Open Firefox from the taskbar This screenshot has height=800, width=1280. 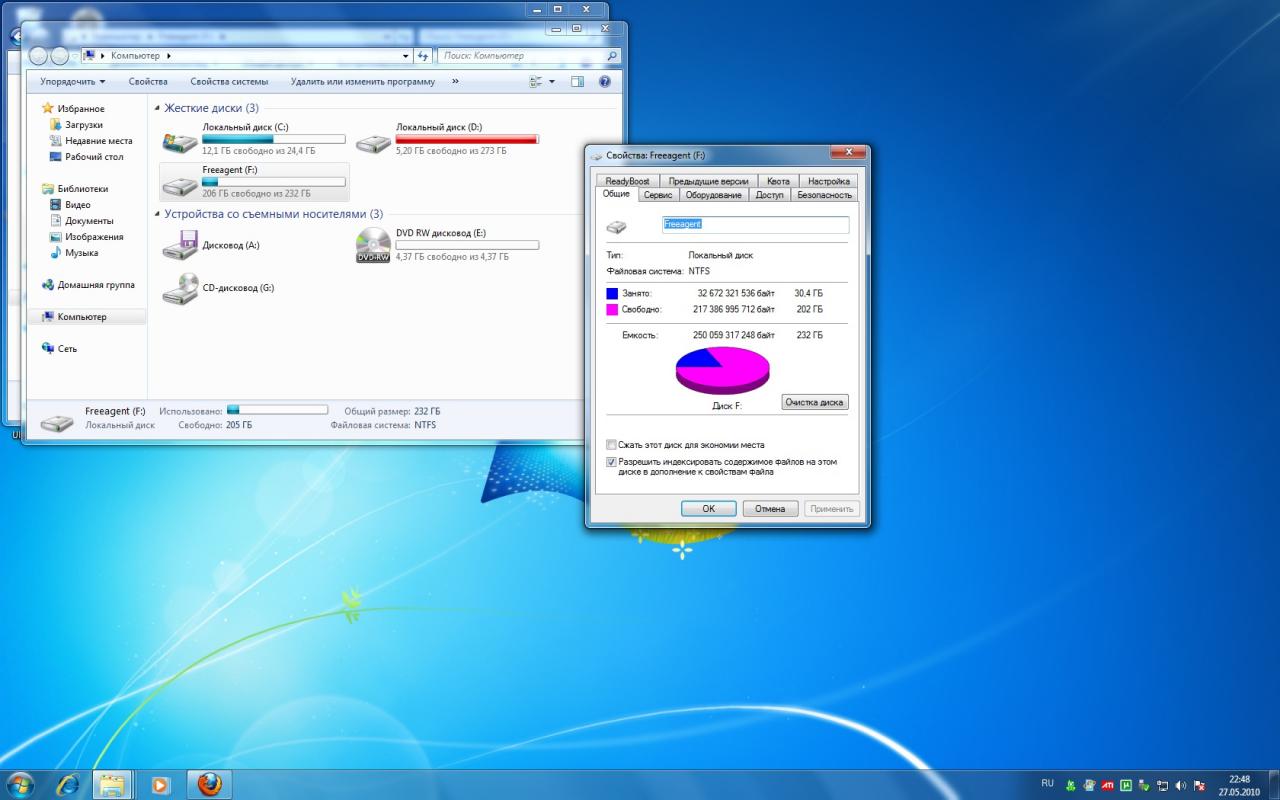click(209, 784)
